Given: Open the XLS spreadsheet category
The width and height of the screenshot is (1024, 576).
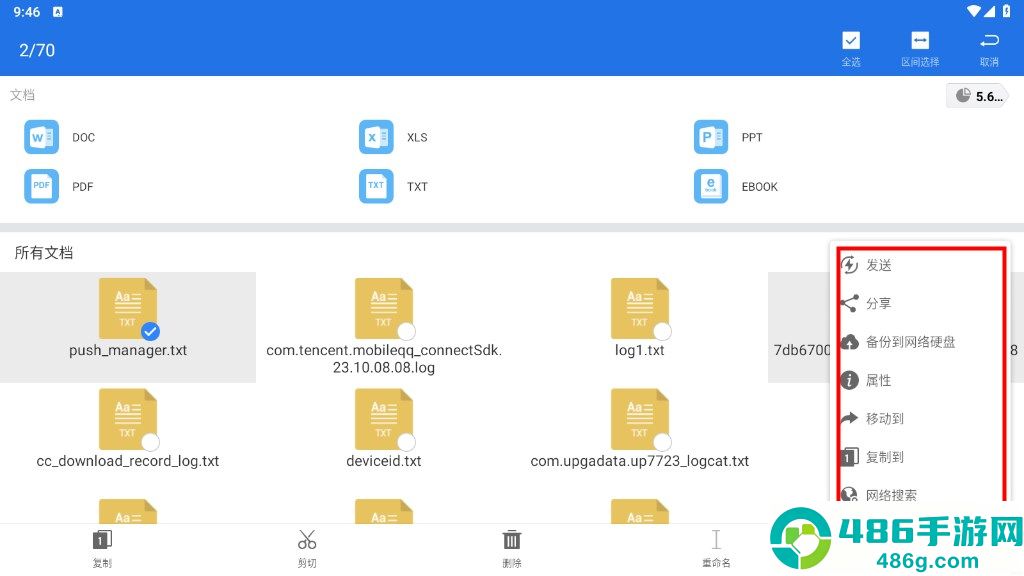Looking at the screenshot, I should pyautogui.click(x=376, y=137).
